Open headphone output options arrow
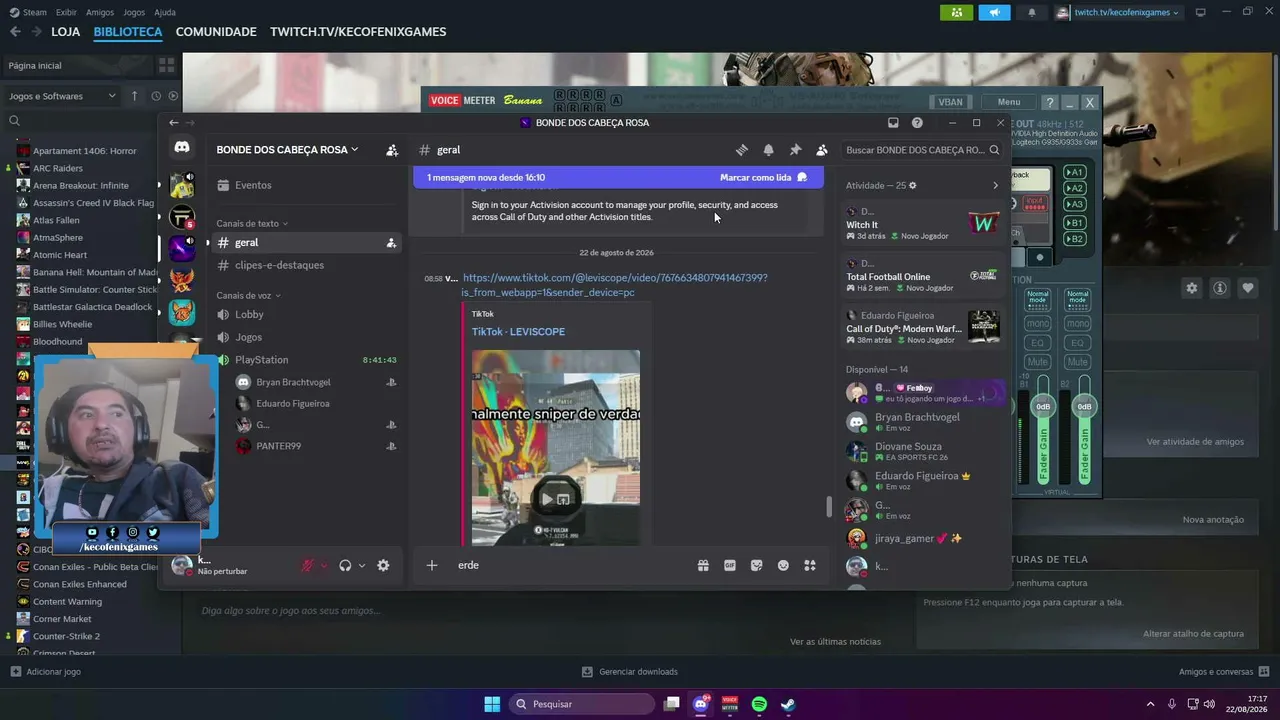This screenshot has height=720, width=1280. [361, 566]
